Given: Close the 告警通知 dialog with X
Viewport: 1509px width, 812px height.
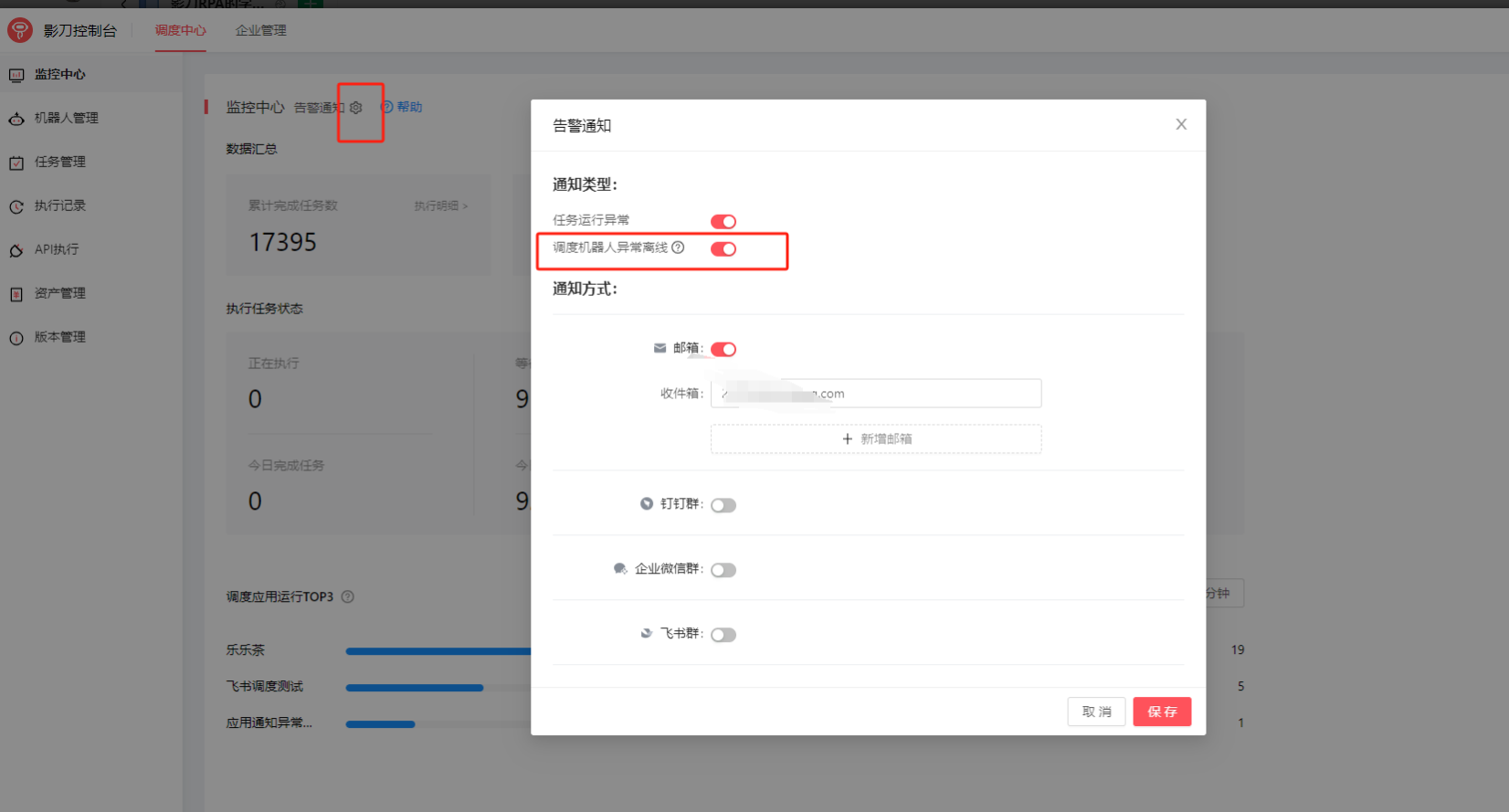Looking at the screenshot, I should coord(1181,124).
